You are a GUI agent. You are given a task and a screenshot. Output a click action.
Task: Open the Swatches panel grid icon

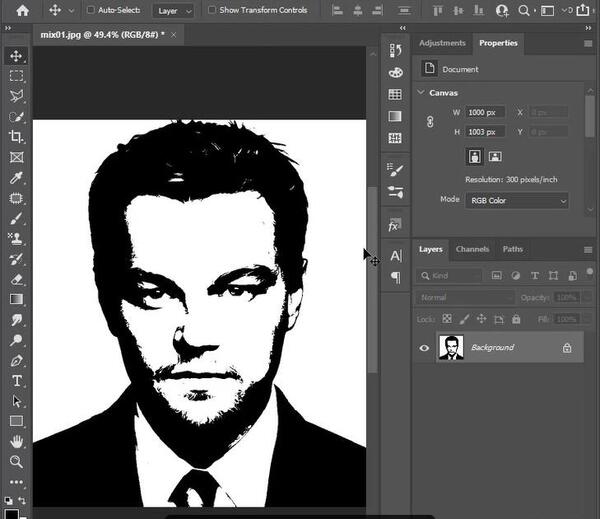[395, 94]
